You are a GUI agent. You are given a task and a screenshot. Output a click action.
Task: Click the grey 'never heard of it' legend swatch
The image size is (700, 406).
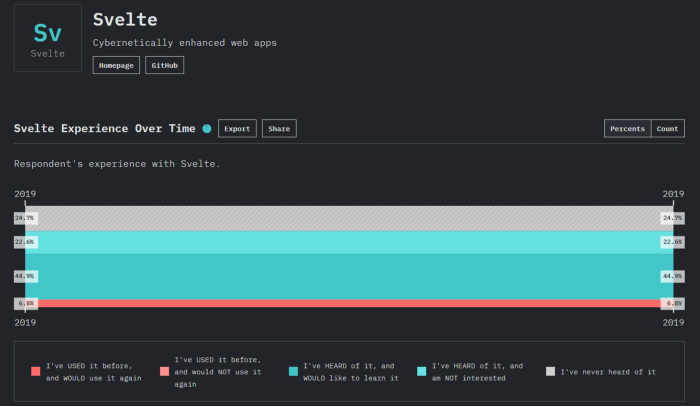pos(550,372)
